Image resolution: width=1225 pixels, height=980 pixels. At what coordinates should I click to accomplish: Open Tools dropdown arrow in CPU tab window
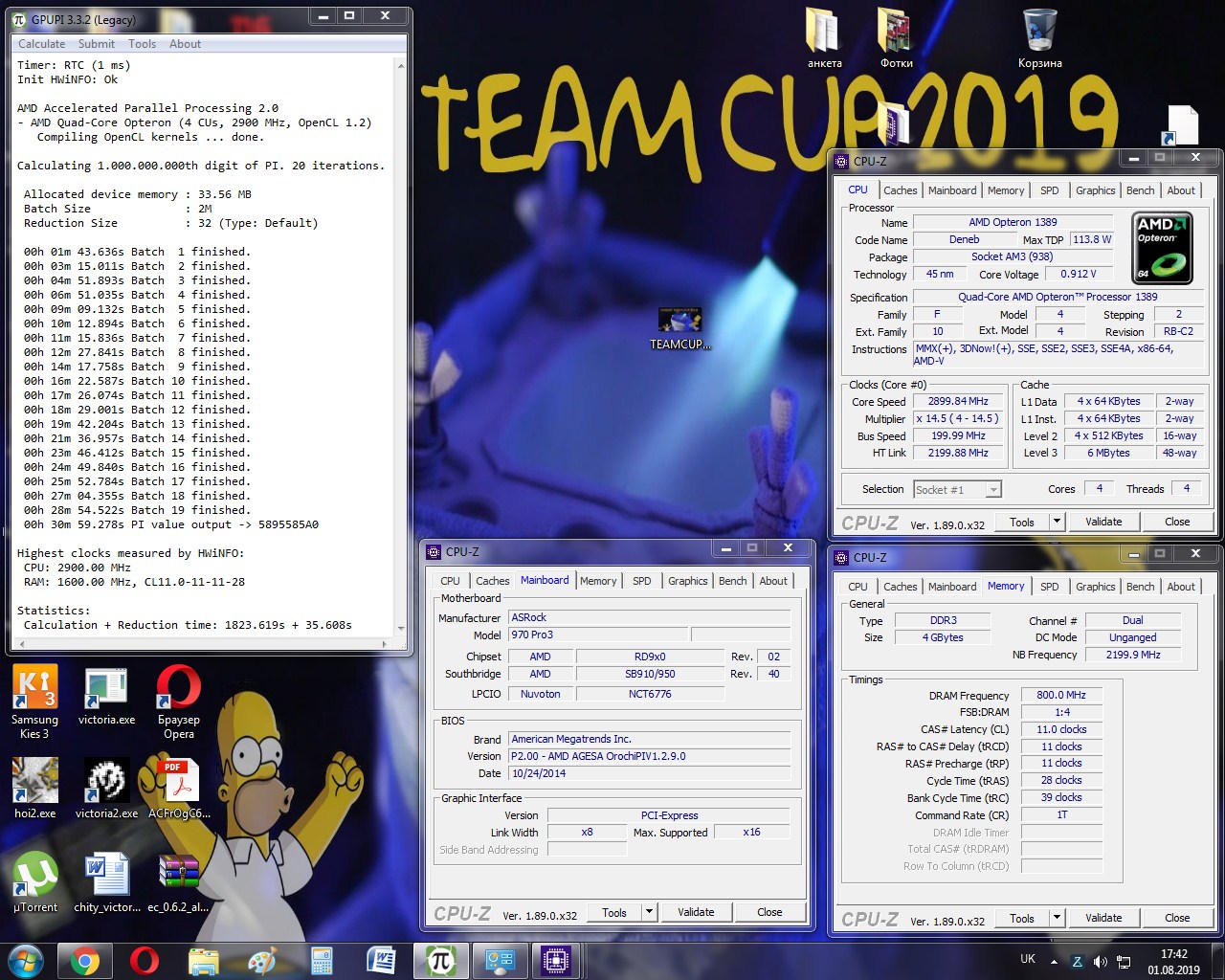(x=1057, y=522)
